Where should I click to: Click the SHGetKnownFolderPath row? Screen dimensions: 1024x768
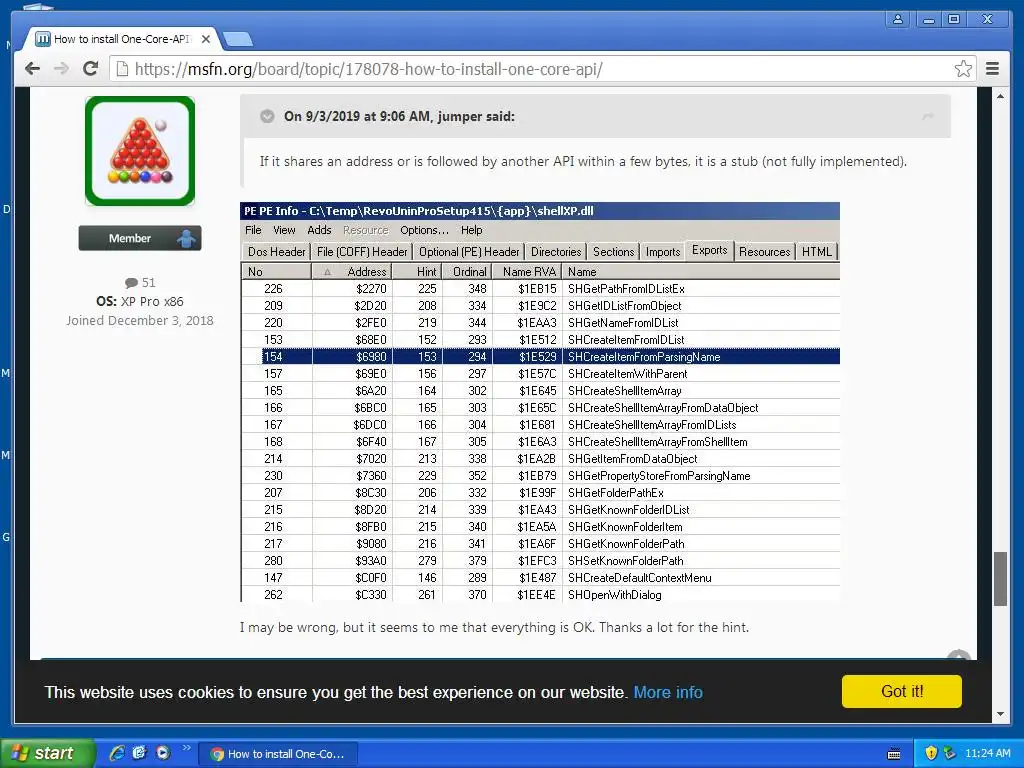tap(540, 543)
